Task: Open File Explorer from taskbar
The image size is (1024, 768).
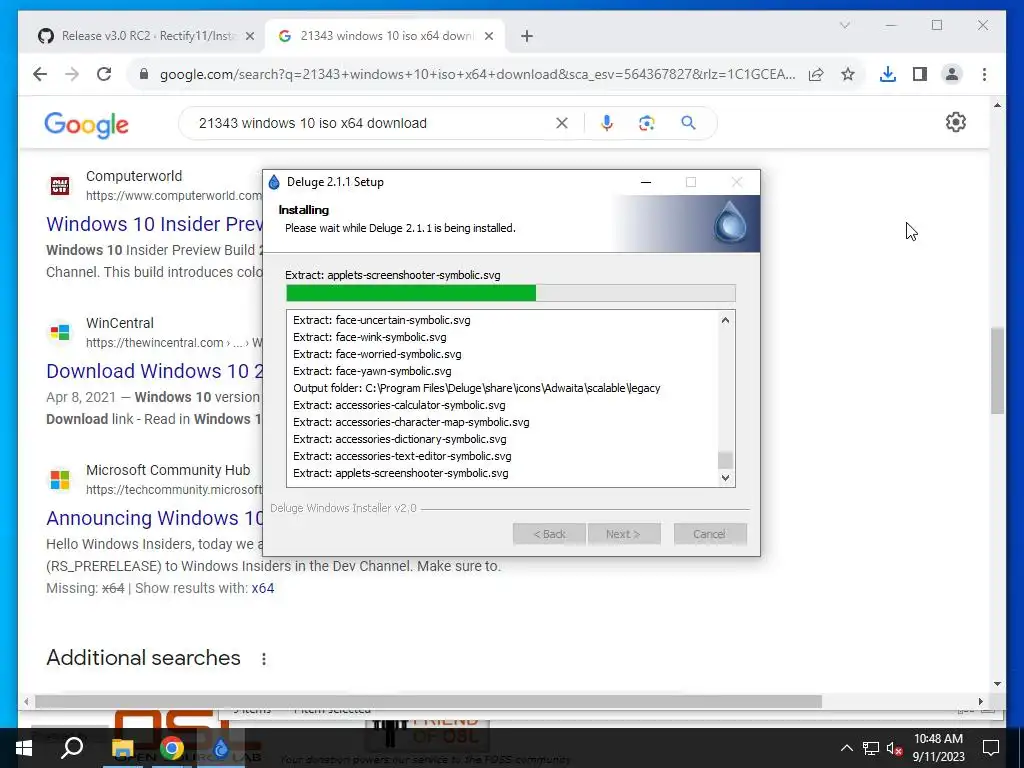Action: [122, 748]
